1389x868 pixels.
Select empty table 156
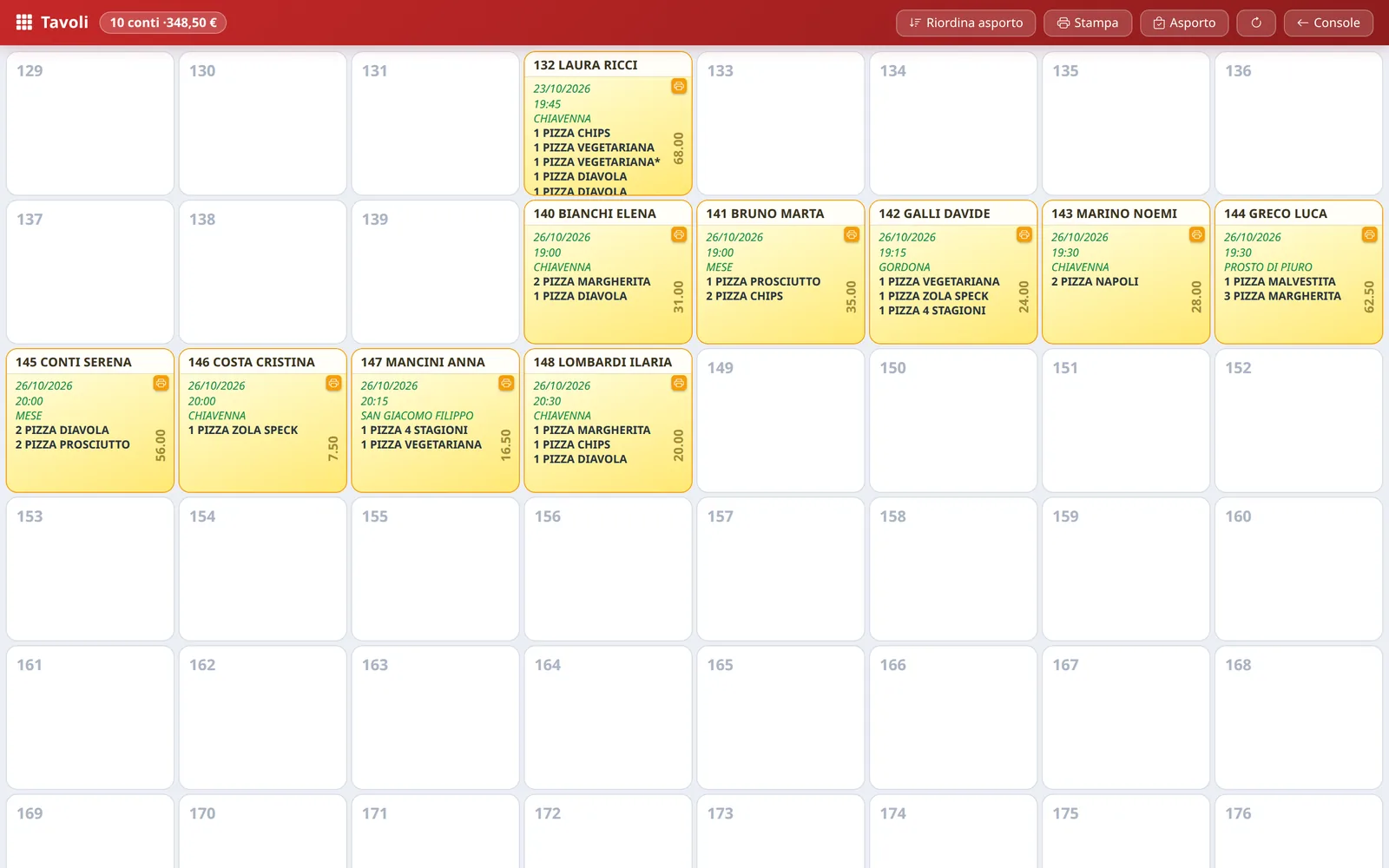click(608, 569)
